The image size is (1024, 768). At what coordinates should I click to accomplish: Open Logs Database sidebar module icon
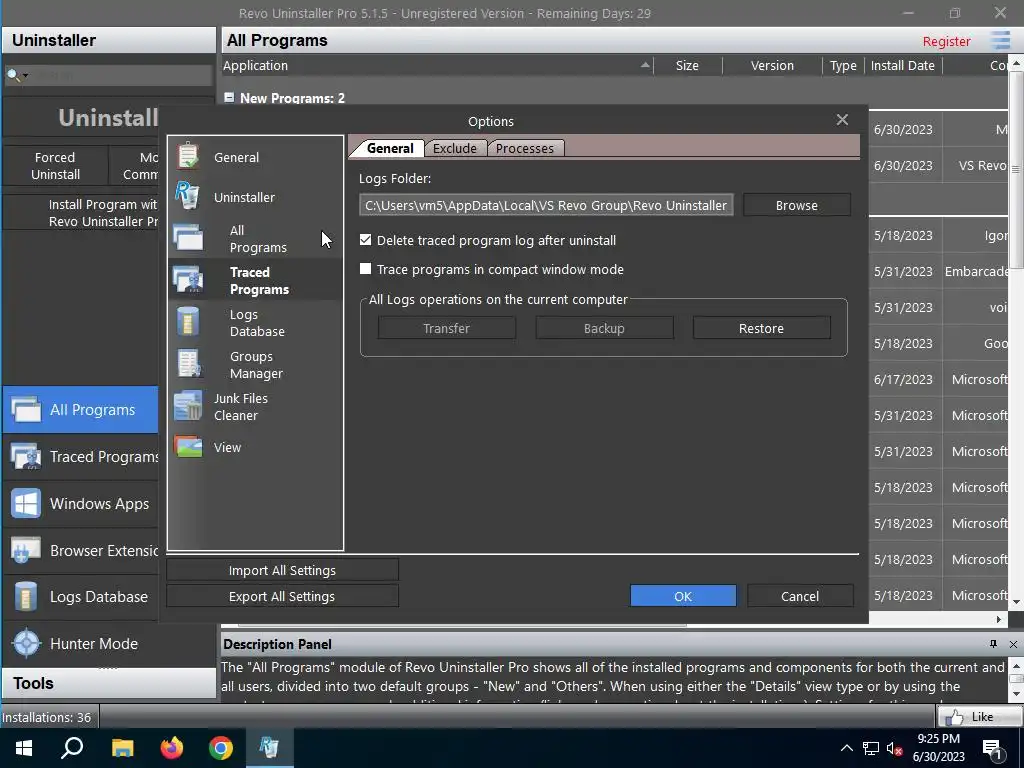[26, 596]
